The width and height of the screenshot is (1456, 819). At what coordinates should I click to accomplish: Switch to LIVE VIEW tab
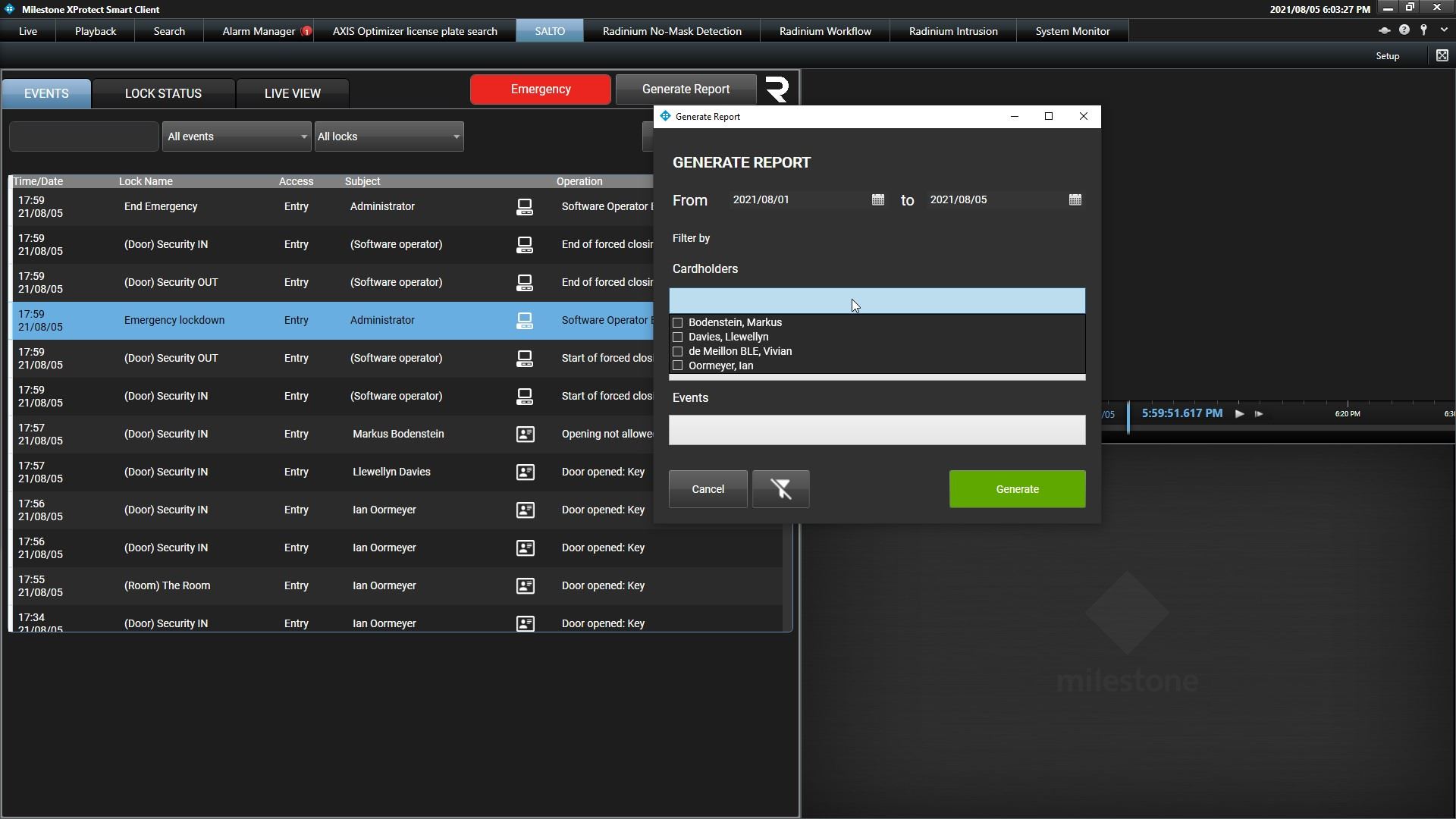click(x=293, y=93)
